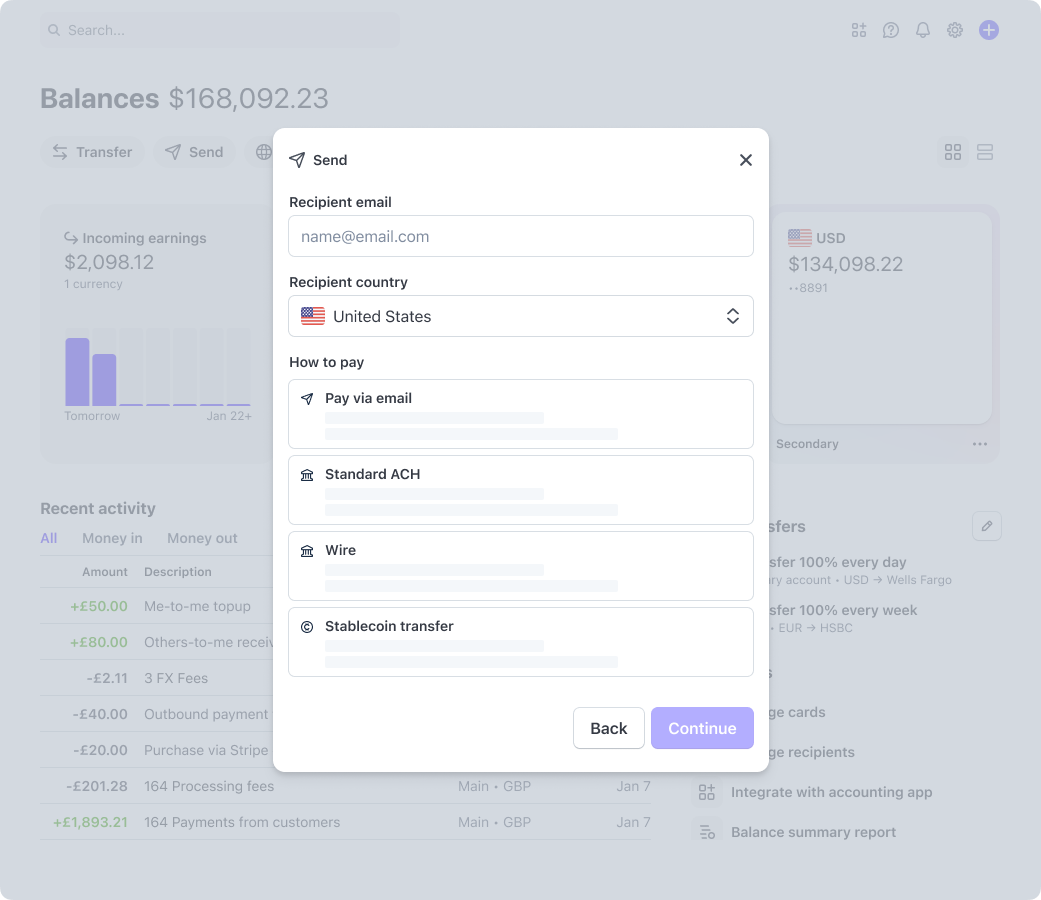Select the Pay via email option

tap(520, 414)
